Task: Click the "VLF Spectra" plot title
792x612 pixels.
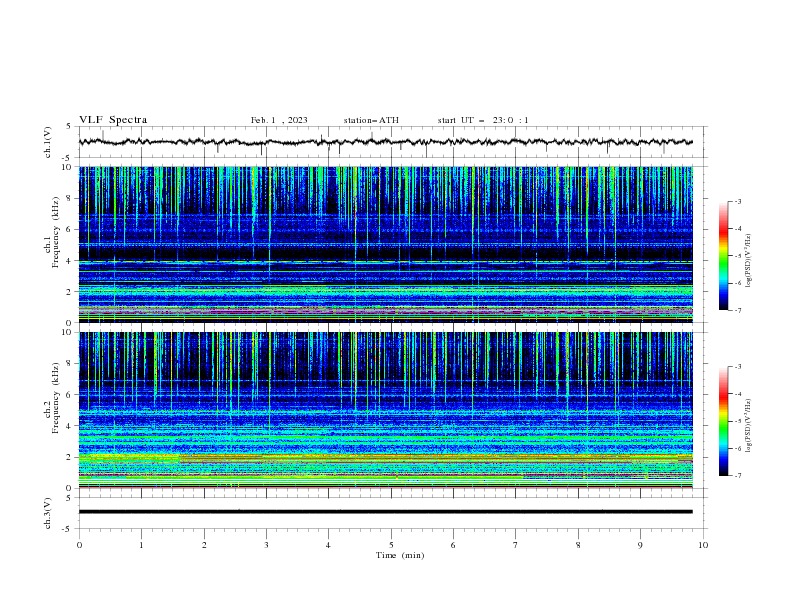Action: (x=113, y=120)
